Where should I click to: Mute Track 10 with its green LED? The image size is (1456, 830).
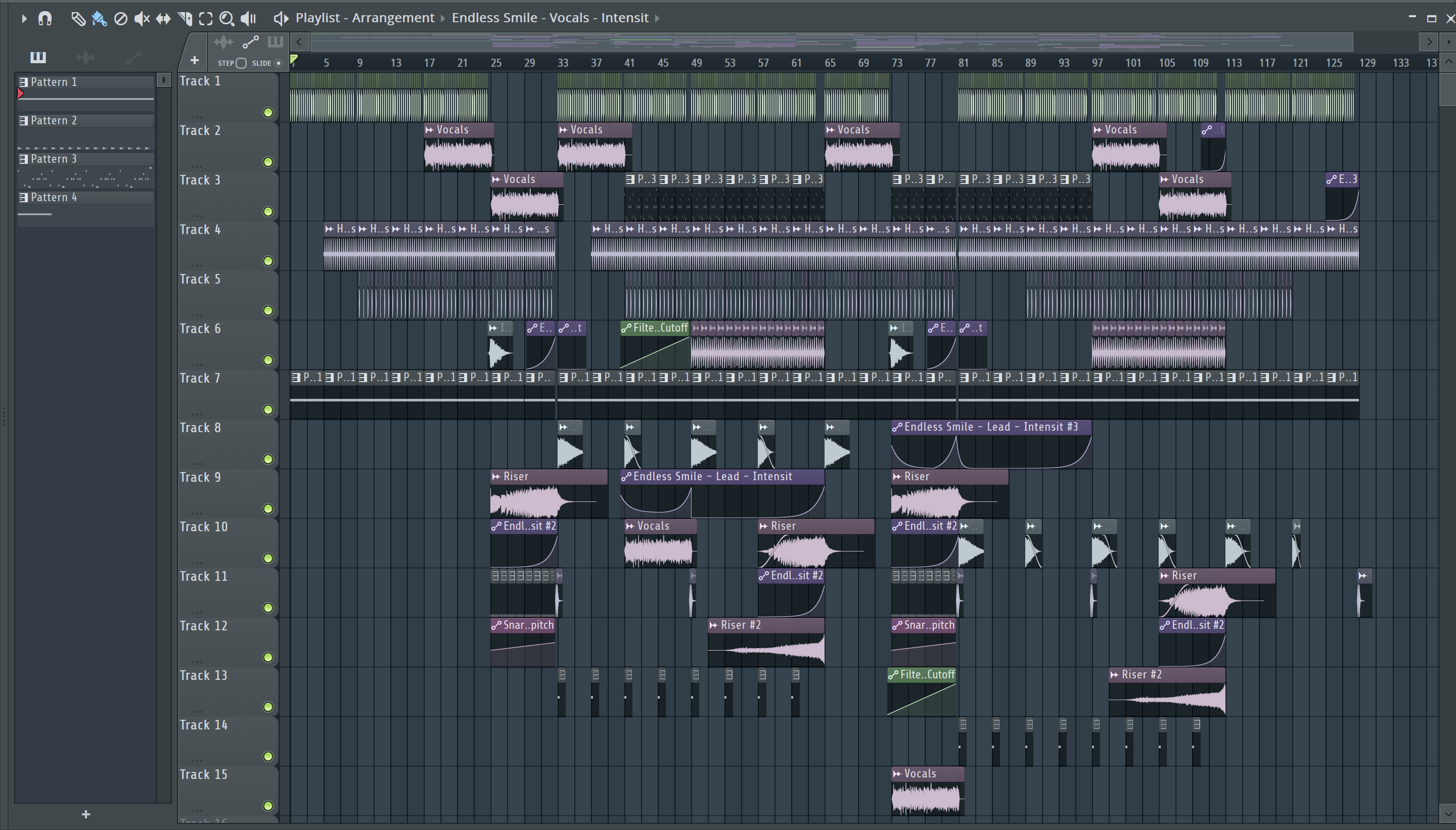point(268,559)
